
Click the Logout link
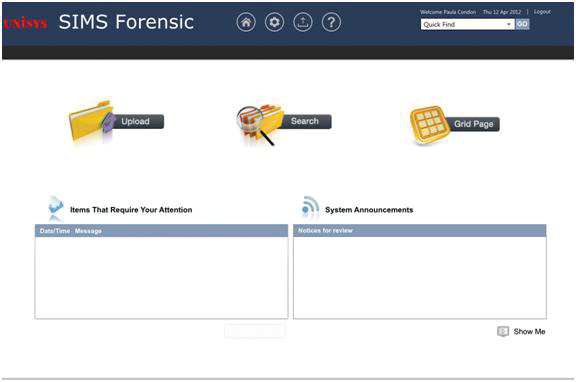[x=542, y=12]
